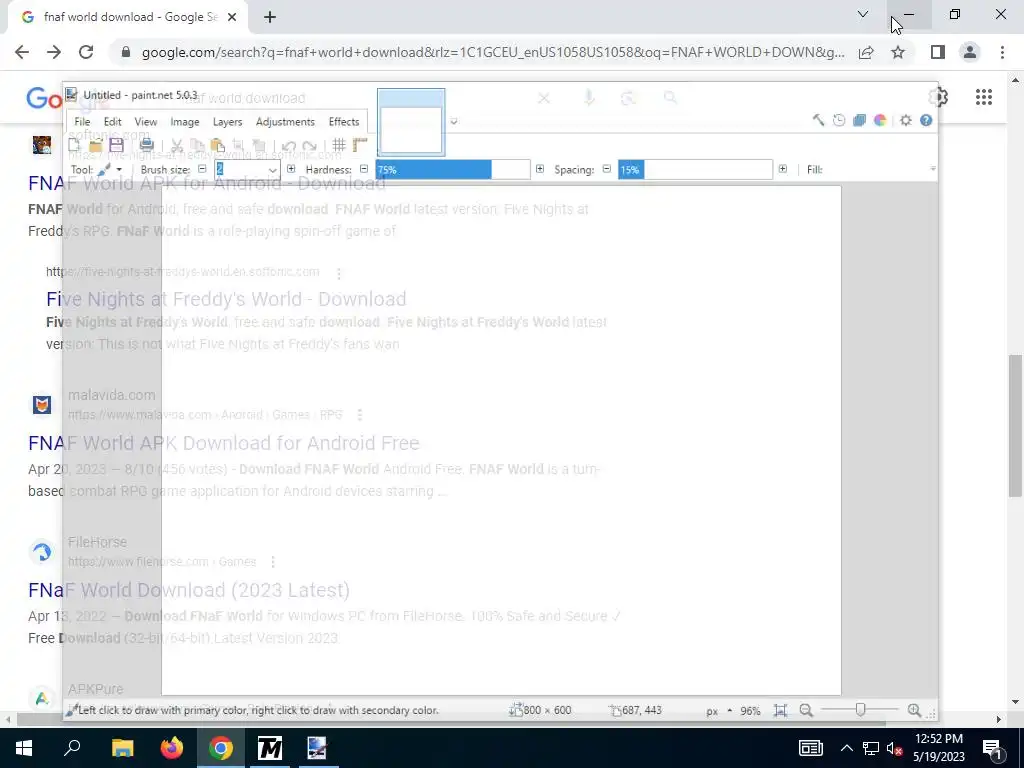Screen dimensions: 1024x768
Task: Toggle Colors window wheel icon
Action: click(x=880, y=120)
